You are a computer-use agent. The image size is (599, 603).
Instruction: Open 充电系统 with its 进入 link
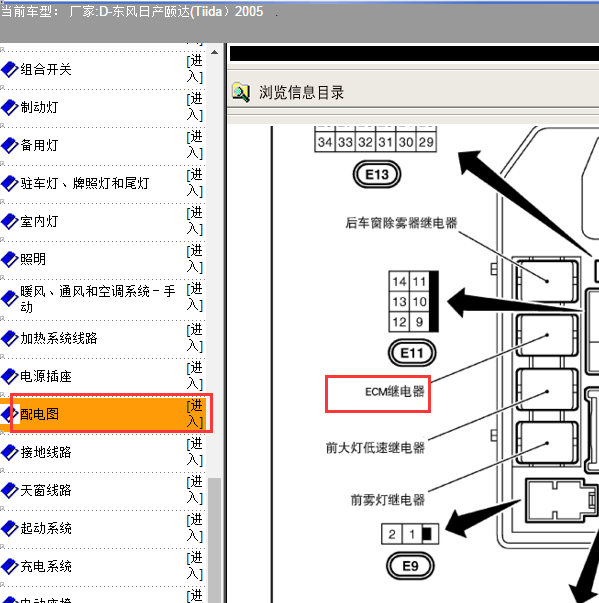(x=195, y=565)
